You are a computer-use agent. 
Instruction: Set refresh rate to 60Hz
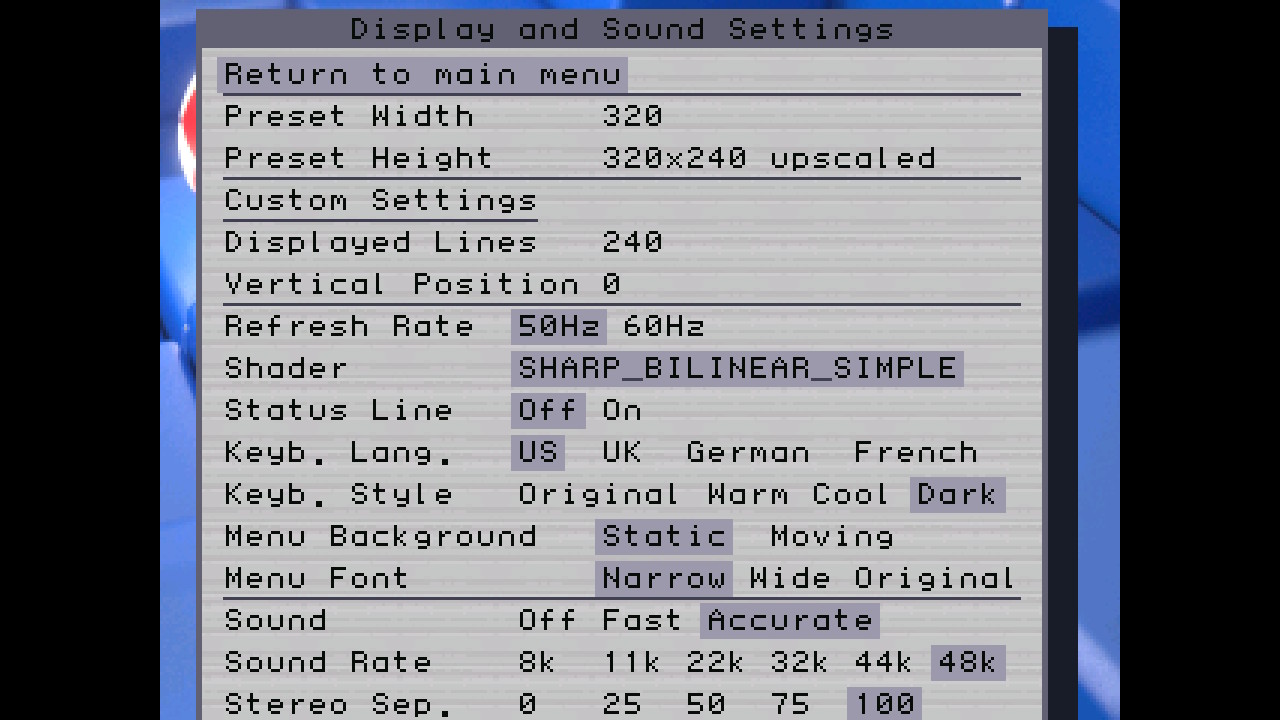coord(664,326)
